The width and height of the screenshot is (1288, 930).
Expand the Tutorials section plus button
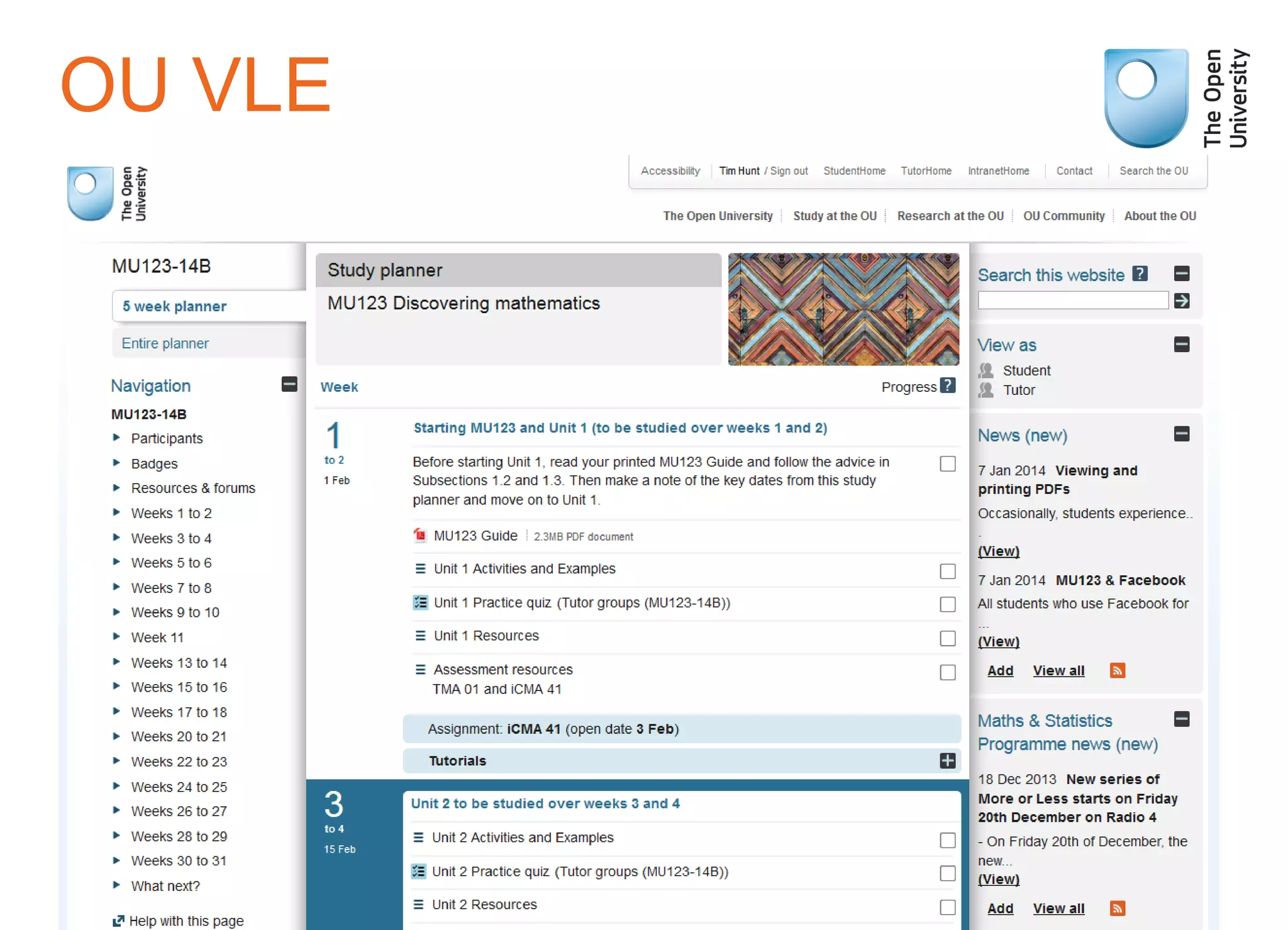[x=947, y=761]
